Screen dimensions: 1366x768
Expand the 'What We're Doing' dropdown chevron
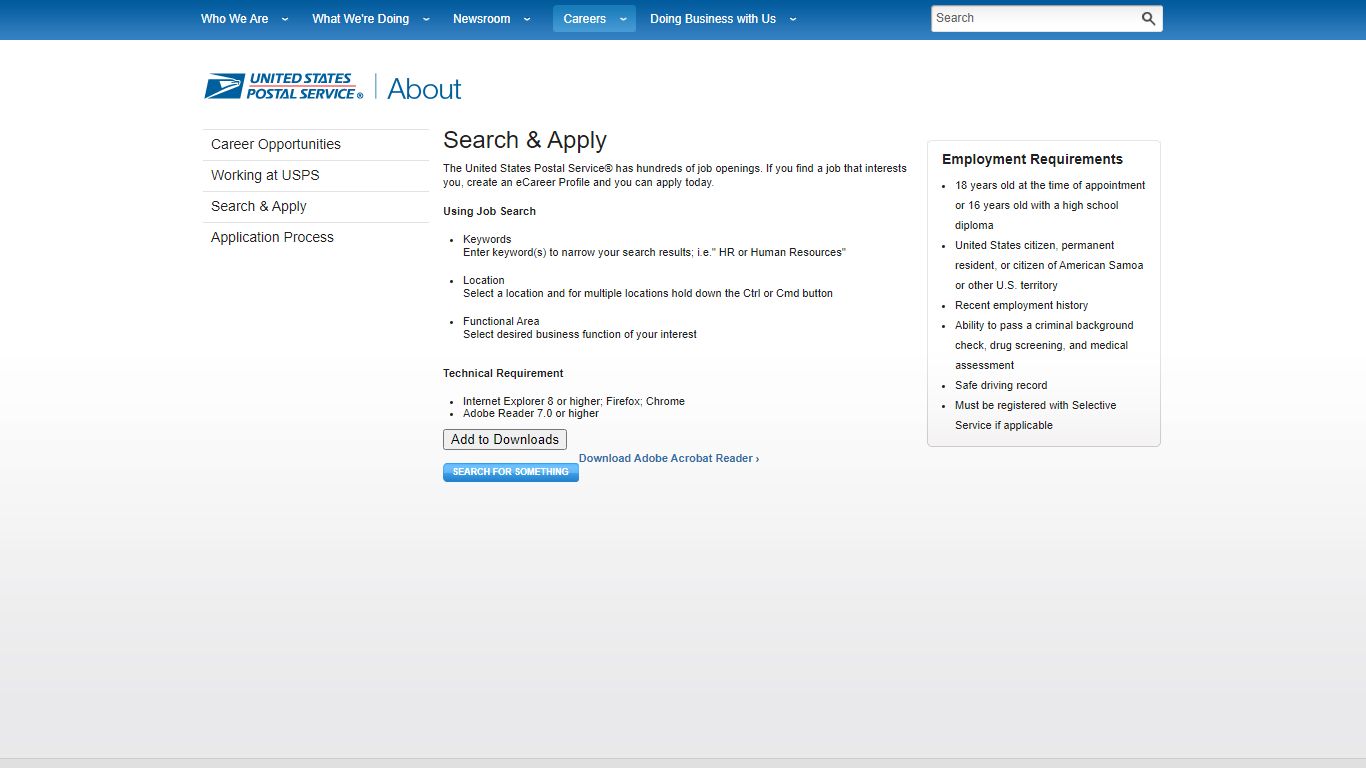point(426,19)
